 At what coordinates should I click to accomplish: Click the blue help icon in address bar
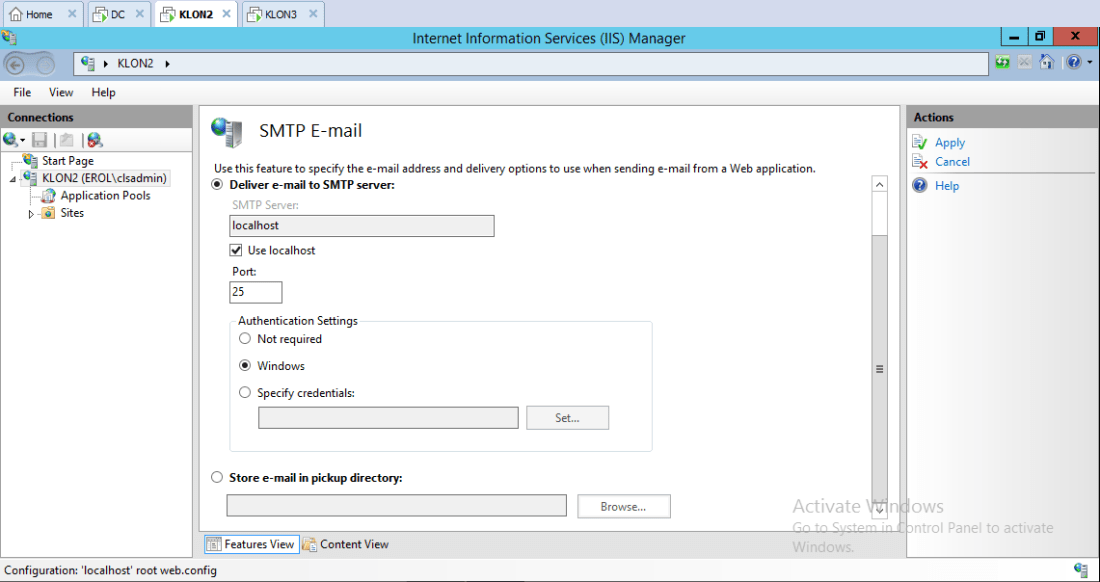(1072, 62)
